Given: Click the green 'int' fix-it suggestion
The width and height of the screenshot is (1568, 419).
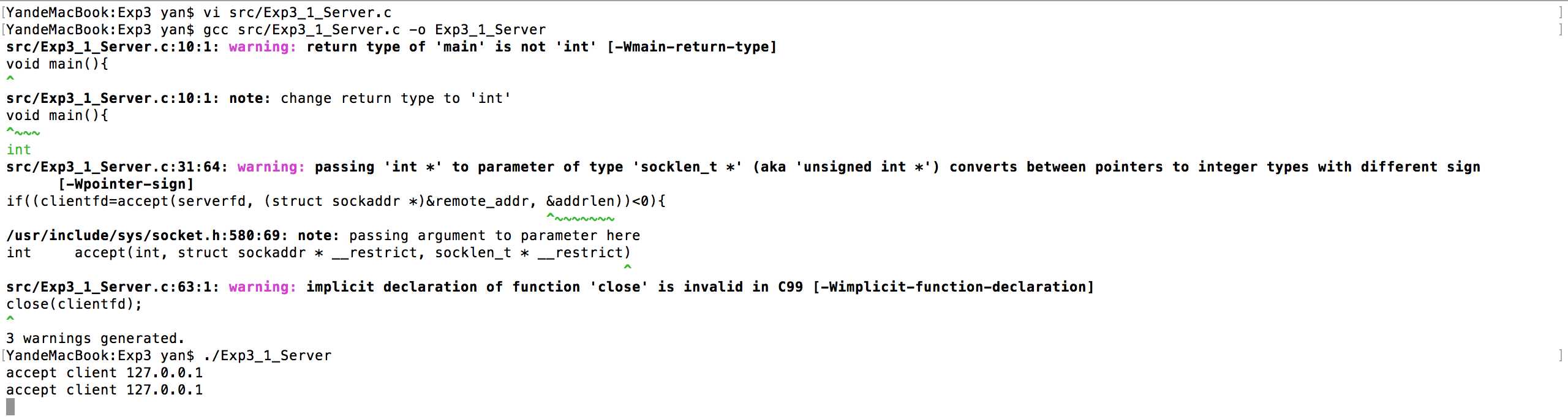Looking at the screenshot, I should [x=18, y=149].
